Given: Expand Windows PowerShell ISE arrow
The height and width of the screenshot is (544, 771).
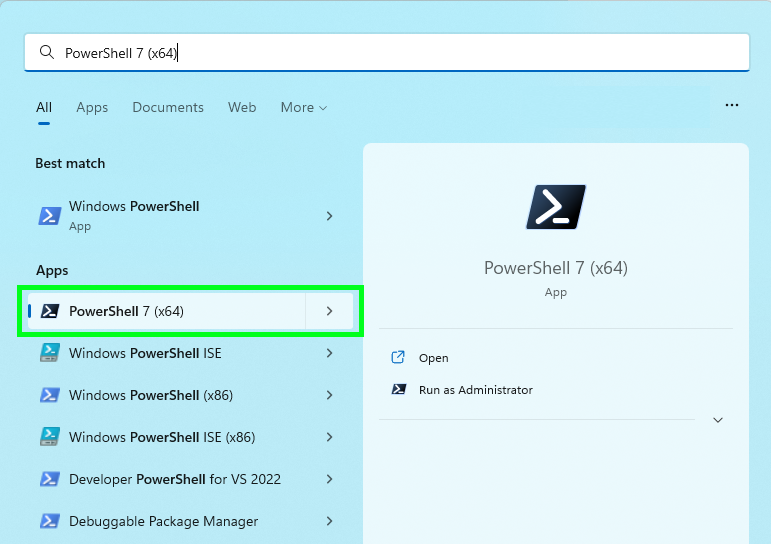Looking at the screenshot, I should (329, 353).
